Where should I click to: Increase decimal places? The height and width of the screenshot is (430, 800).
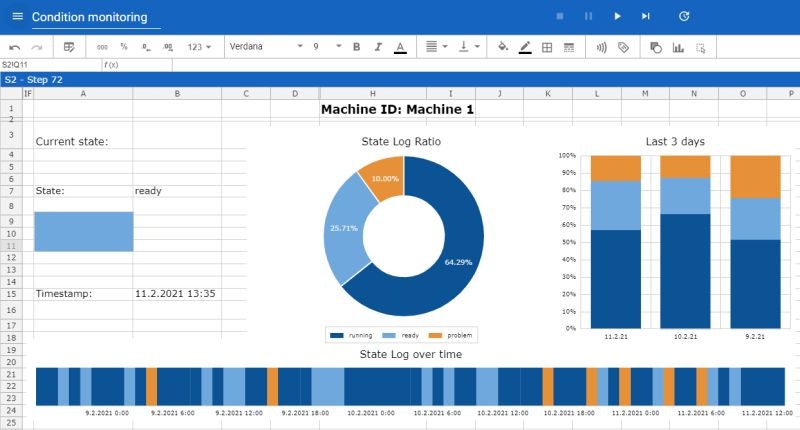(x=168, y=47)
